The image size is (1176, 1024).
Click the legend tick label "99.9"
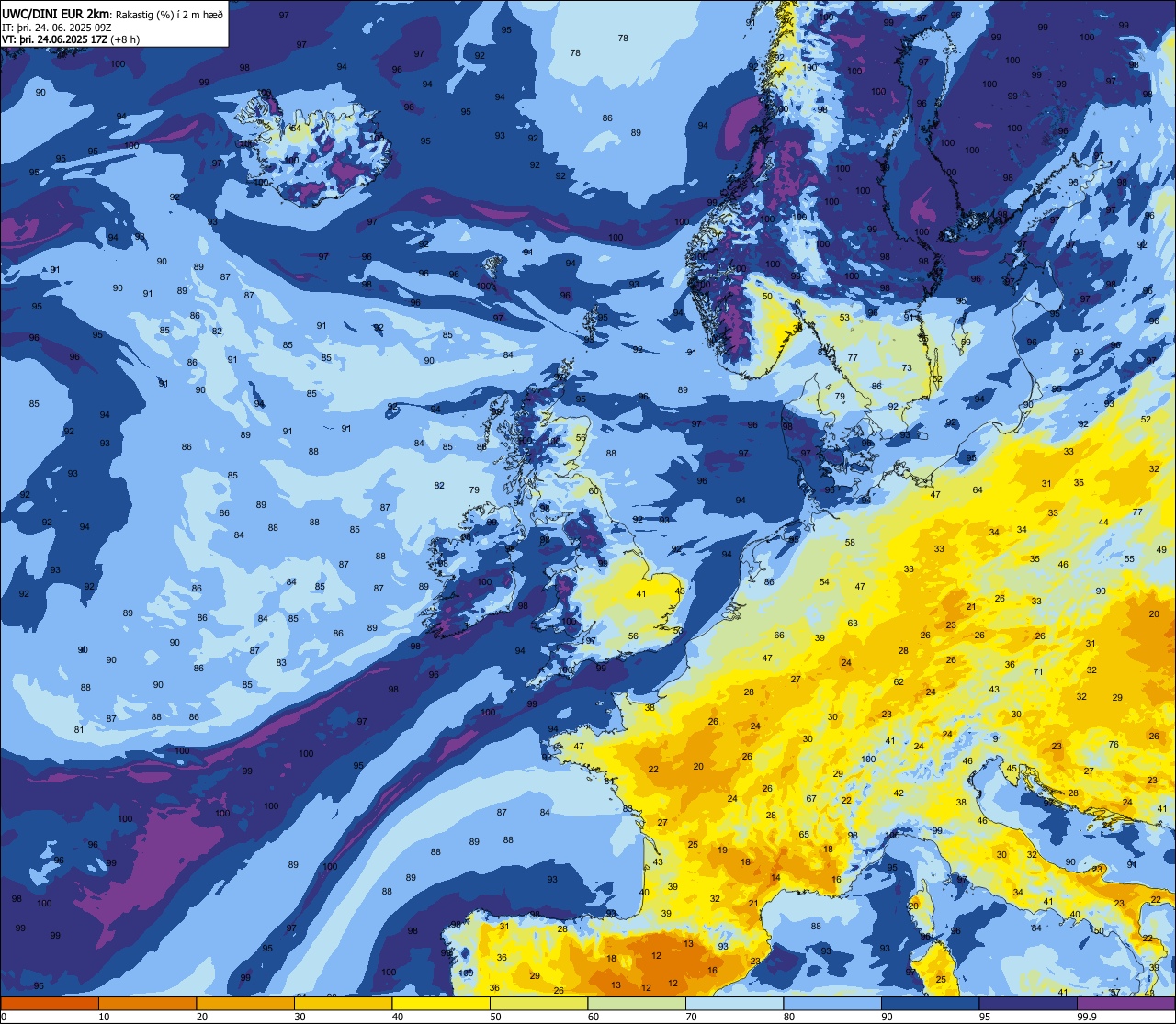(1088, 1017)
